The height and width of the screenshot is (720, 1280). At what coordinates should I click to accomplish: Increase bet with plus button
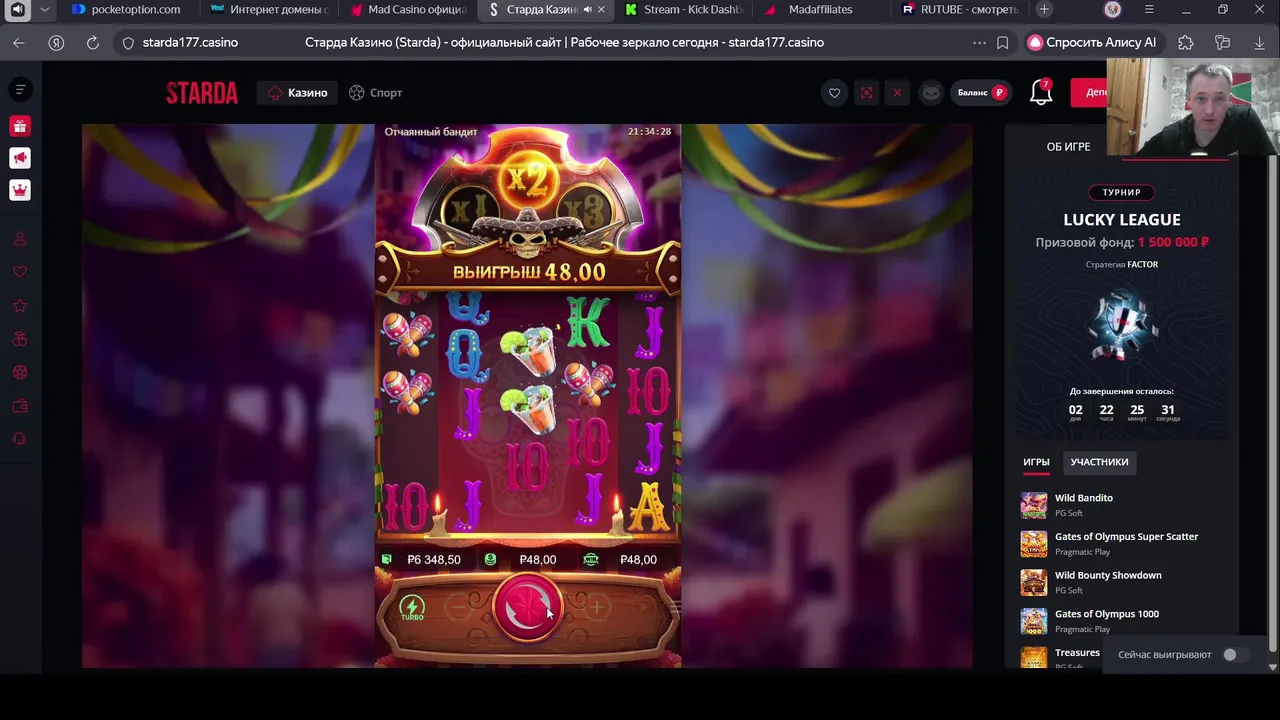coord(597,607)
